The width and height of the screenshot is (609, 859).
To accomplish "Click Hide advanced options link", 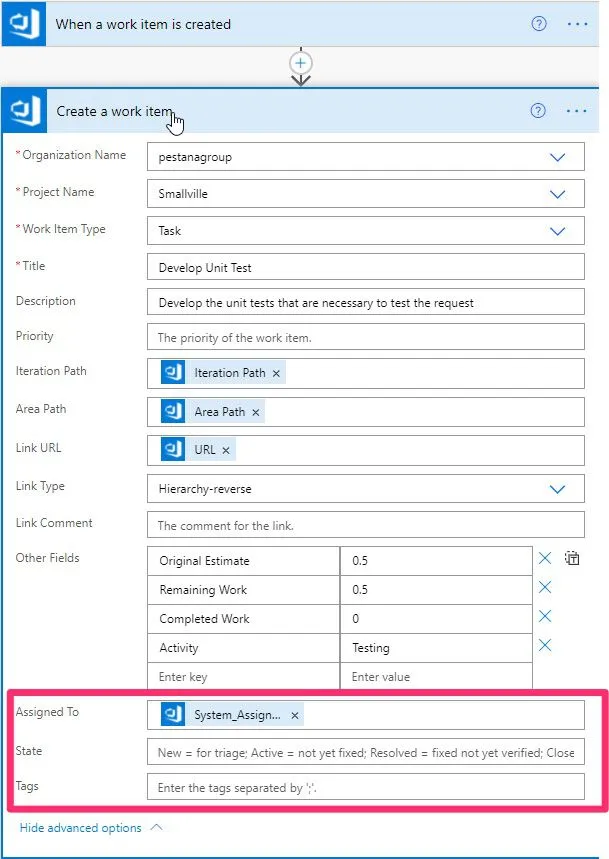I will pos(81,828).
